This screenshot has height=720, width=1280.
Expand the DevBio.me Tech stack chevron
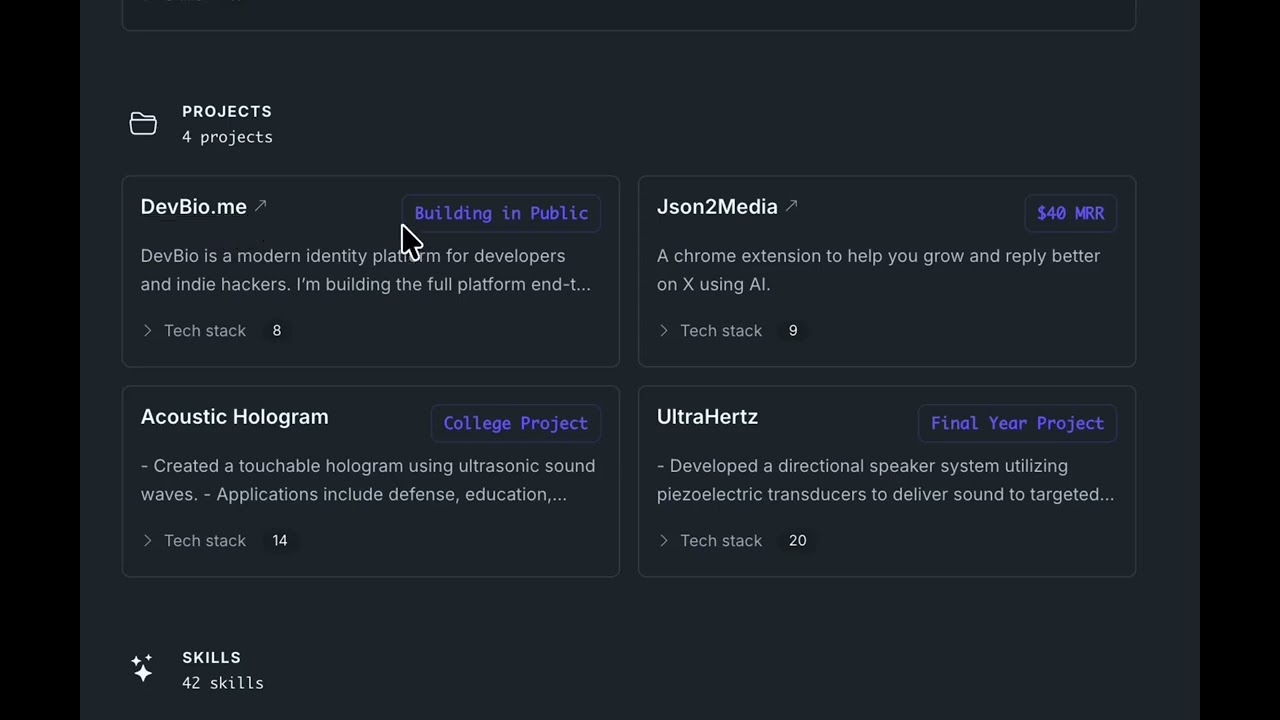pos(147,330)
